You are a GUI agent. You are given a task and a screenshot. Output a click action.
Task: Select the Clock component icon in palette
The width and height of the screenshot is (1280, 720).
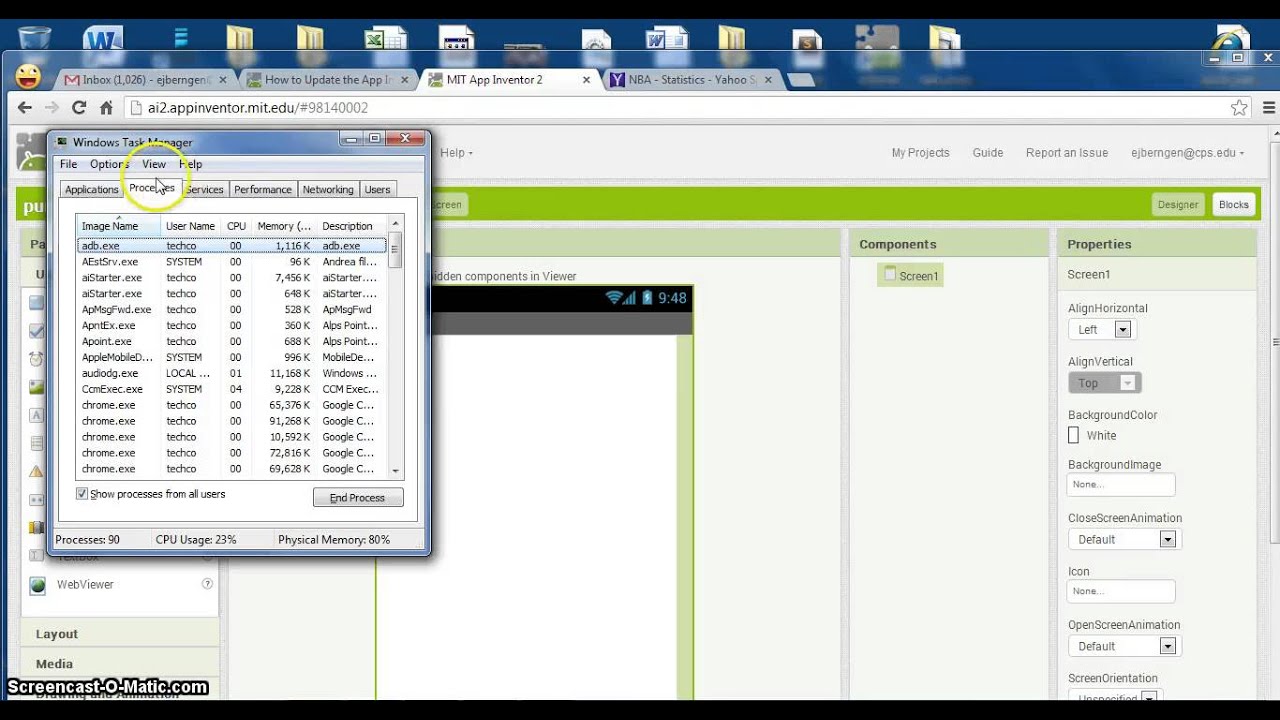pos(37,359)
